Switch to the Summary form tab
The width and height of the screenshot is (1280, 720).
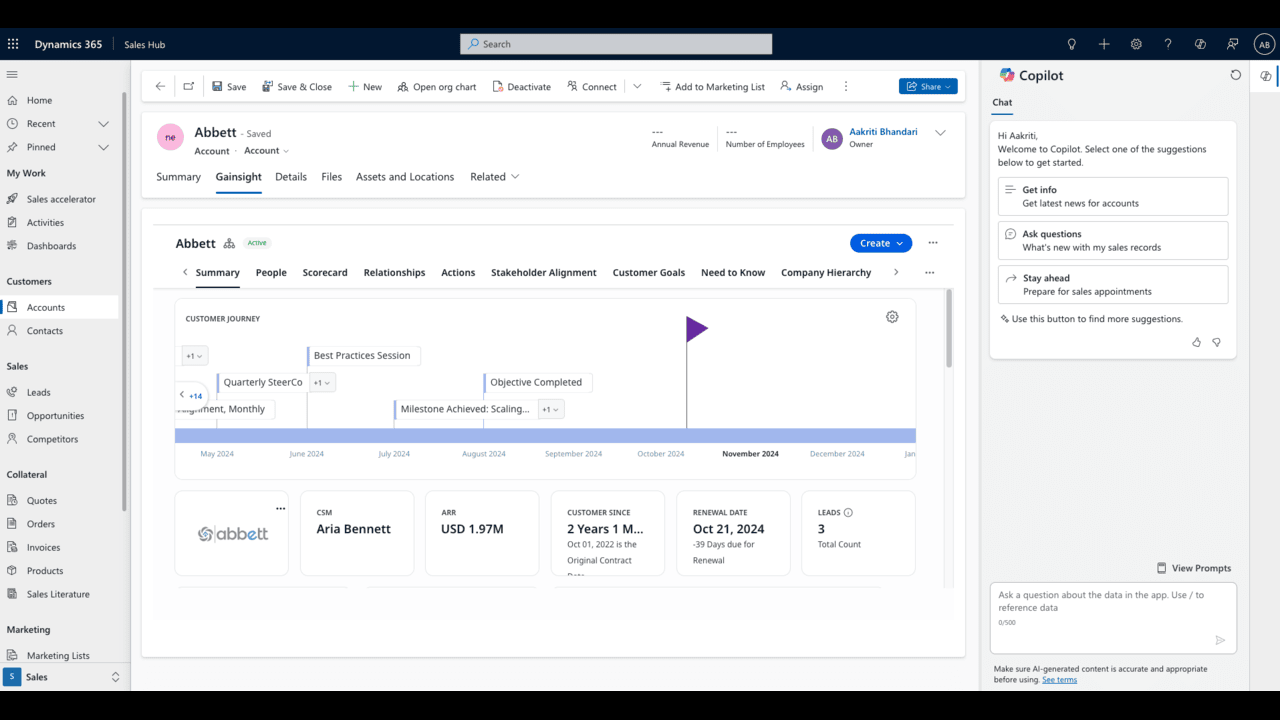[x=178, y=177]
